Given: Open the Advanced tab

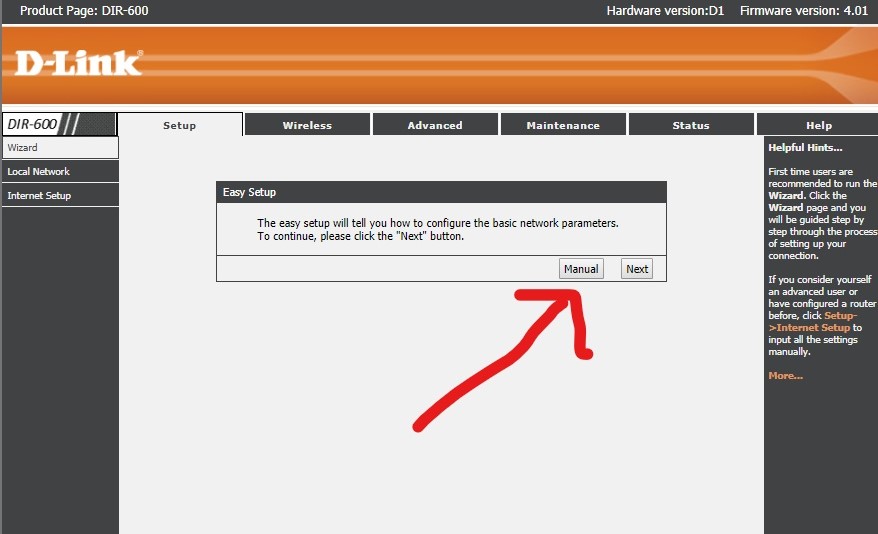Looking at the screenshot, I should tap(435, 125).
